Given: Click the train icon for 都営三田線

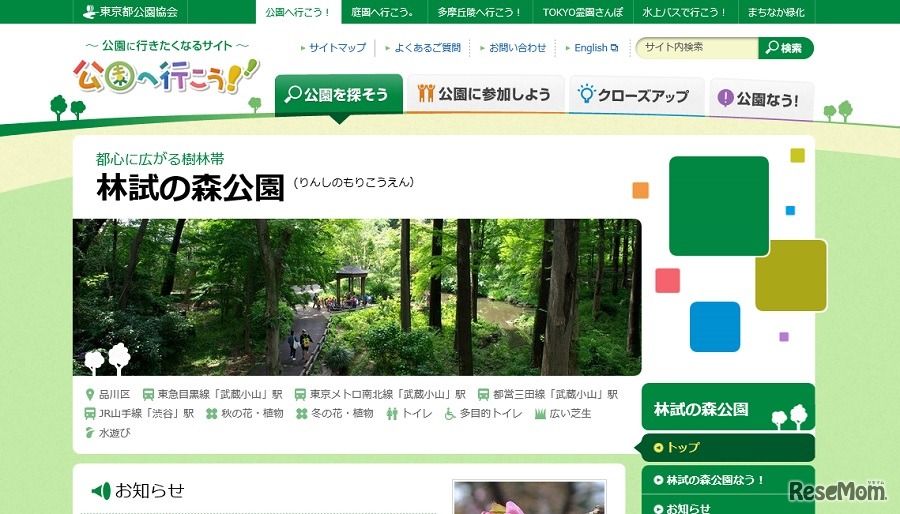Looking at the screenshot, I should coord(483,395).
